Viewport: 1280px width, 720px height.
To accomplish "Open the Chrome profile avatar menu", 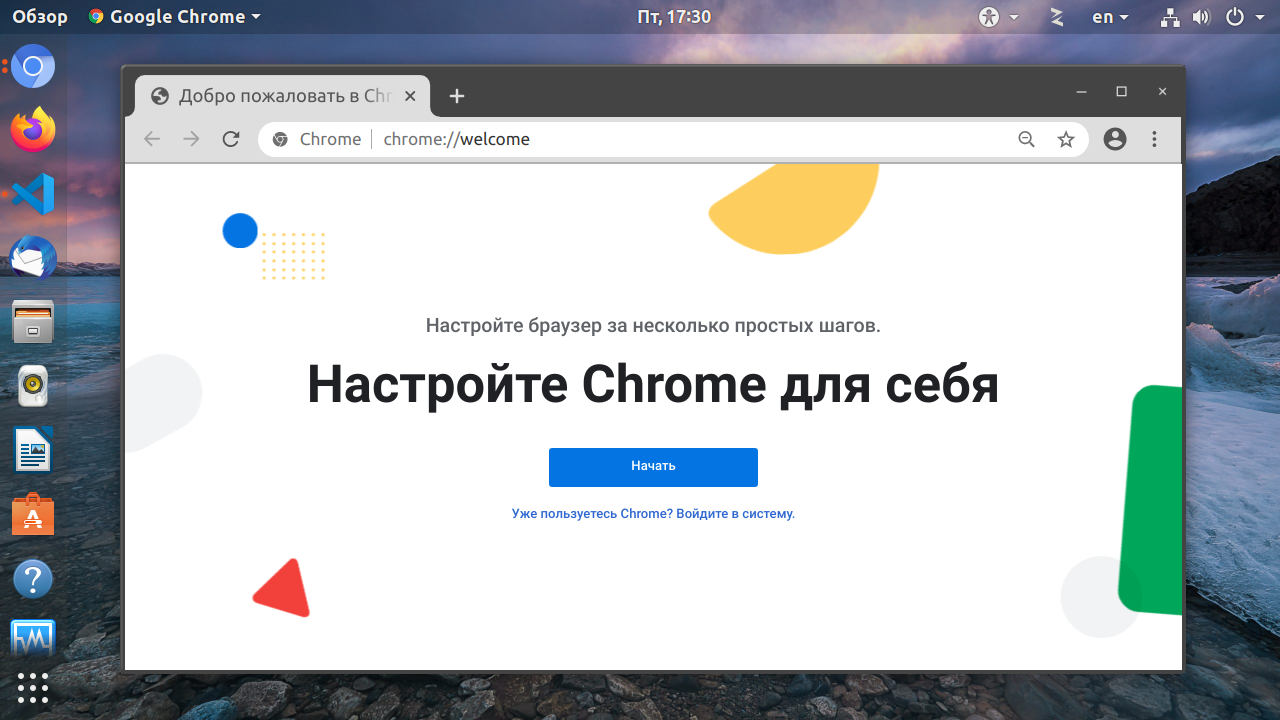I will pyautogui.click(x=1115, y=139).
